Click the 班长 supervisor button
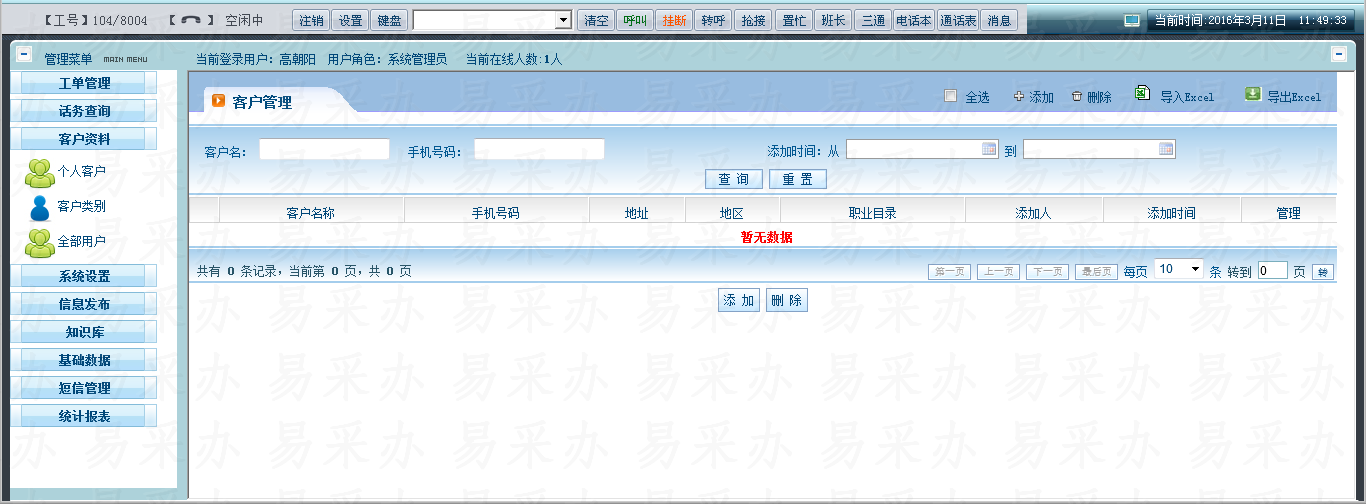Viewport: 1366px width, 504px height. 833,20
